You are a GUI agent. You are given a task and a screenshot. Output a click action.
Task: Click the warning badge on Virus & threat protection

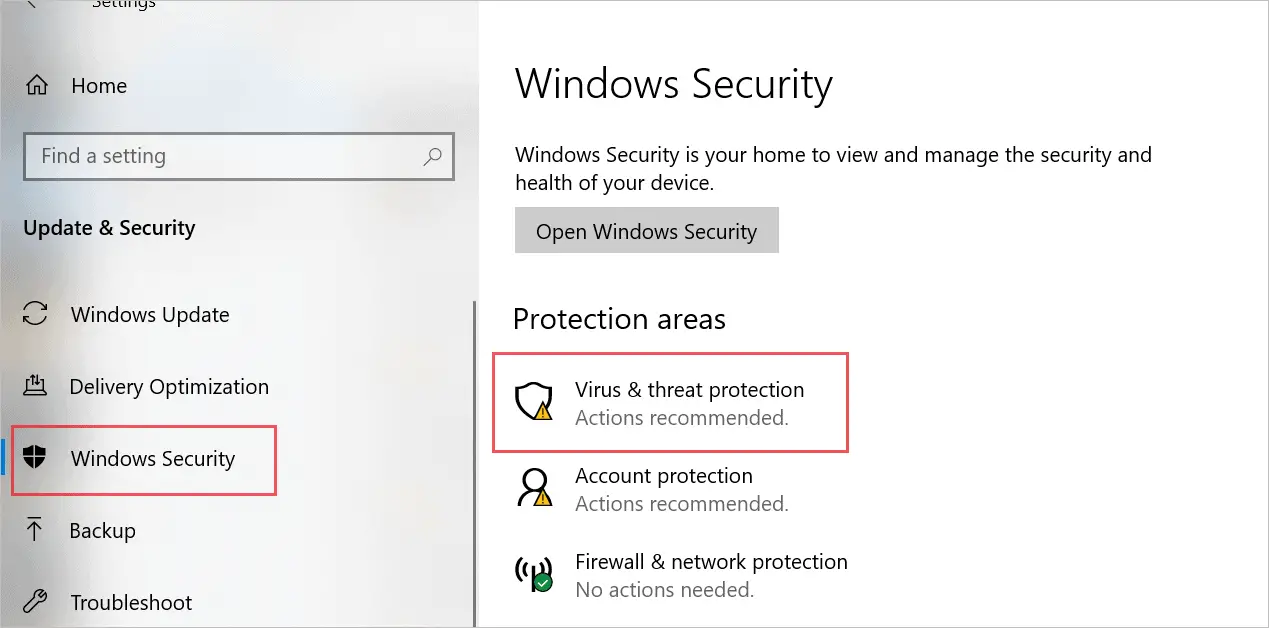[x=543, y=412]
